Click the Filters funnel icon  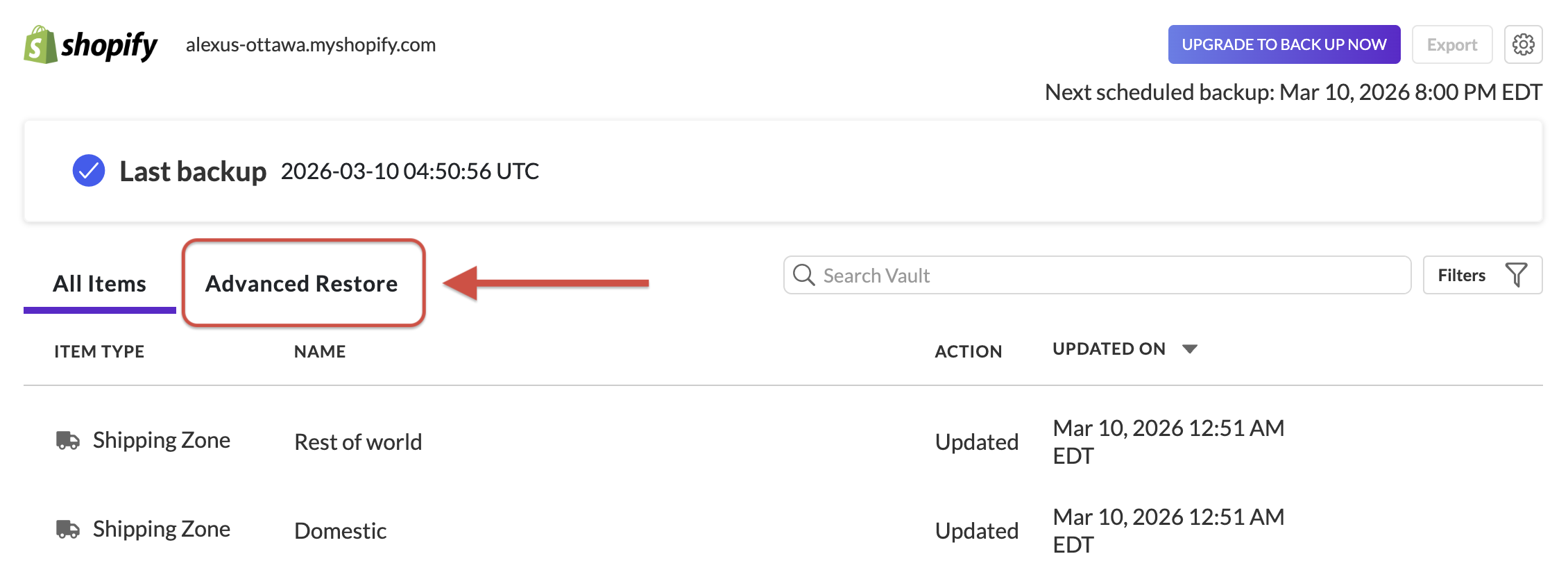[x=1517, y=275]
